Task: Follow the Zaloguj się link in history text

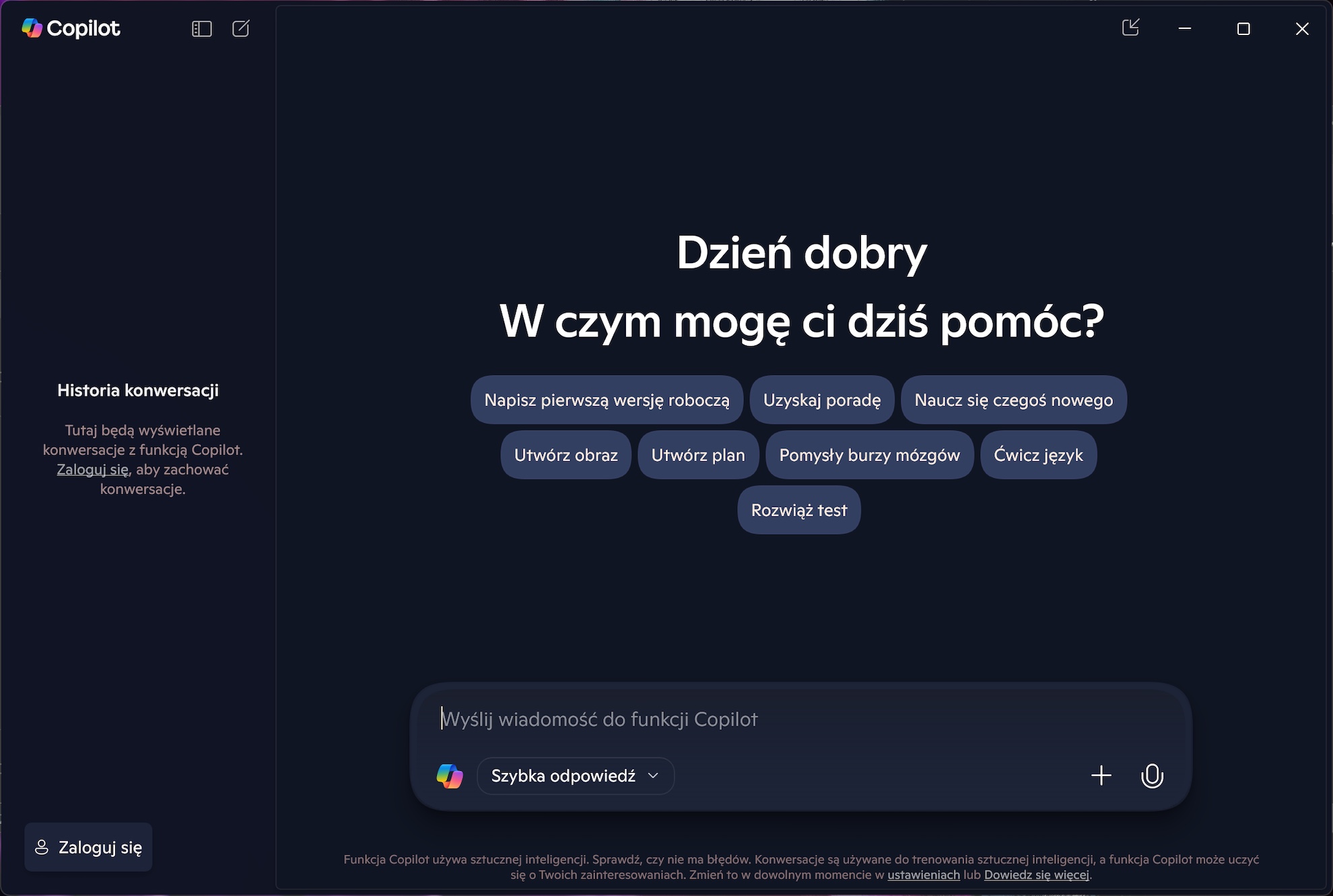Action: pos(92,469)
